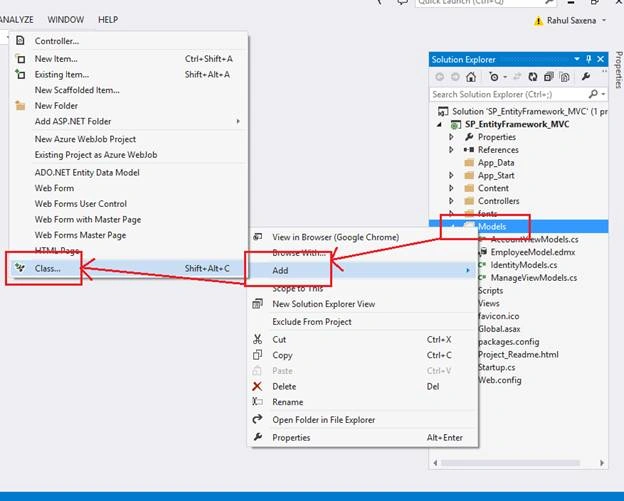This screenshot has height=501, width=624.
Task: Open the Add ASP.NET Folder submenu
Action: [129, 121]
